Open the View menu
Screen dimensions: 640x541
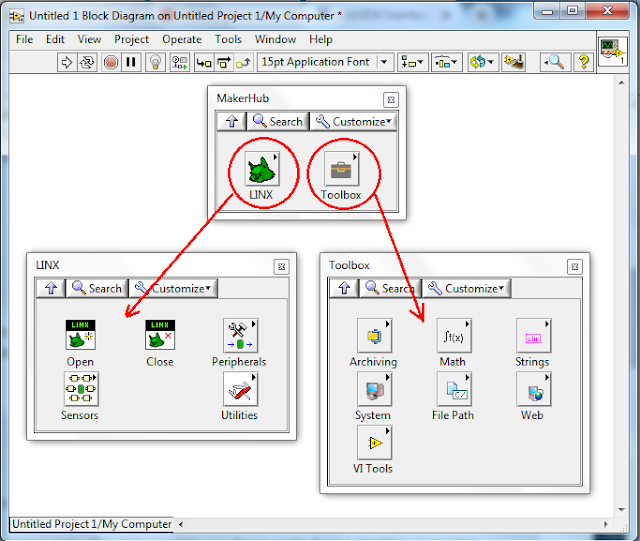tap(89, 39)
